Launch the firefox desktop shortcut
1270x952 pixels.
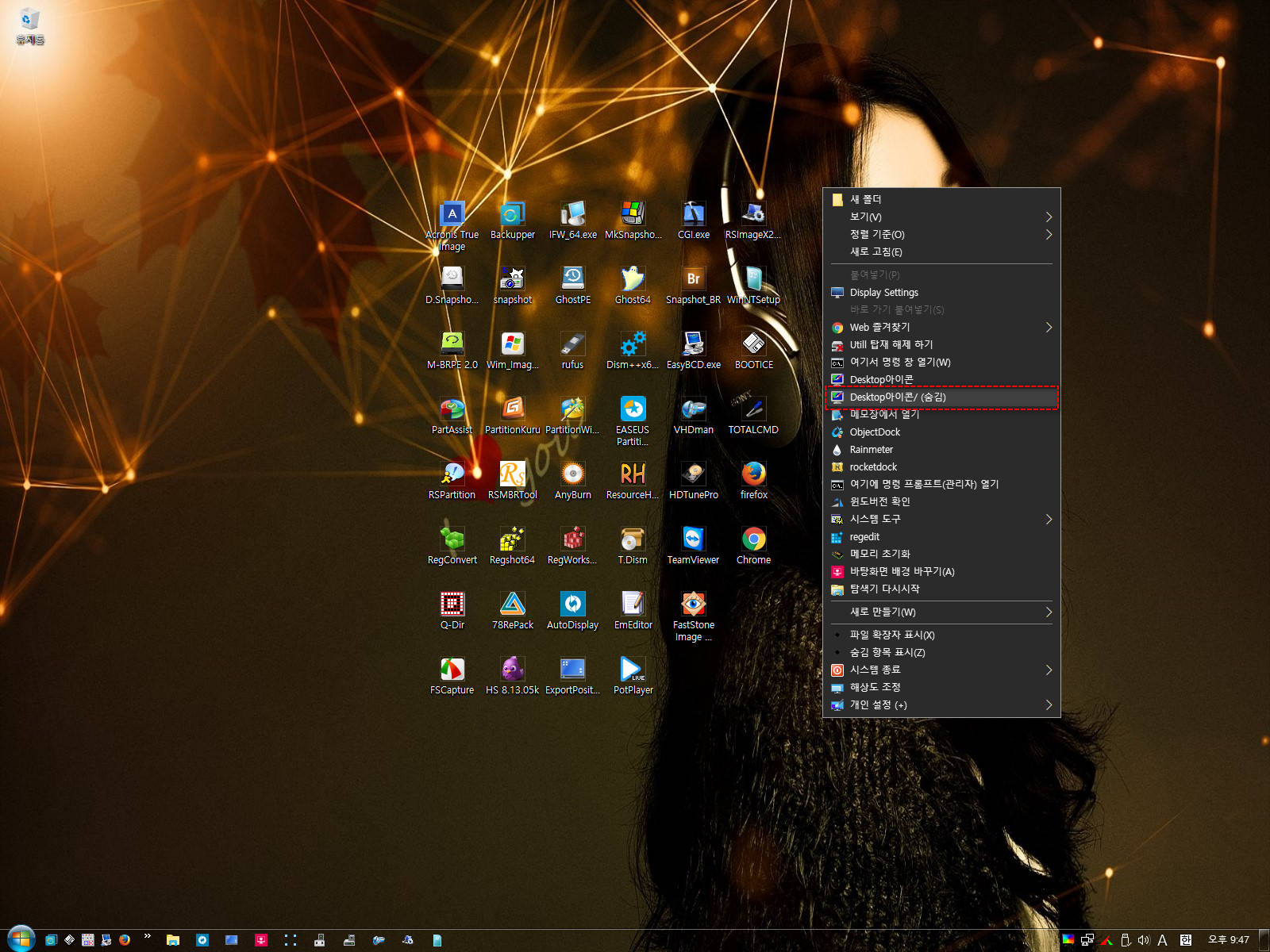tap(753, 480)
